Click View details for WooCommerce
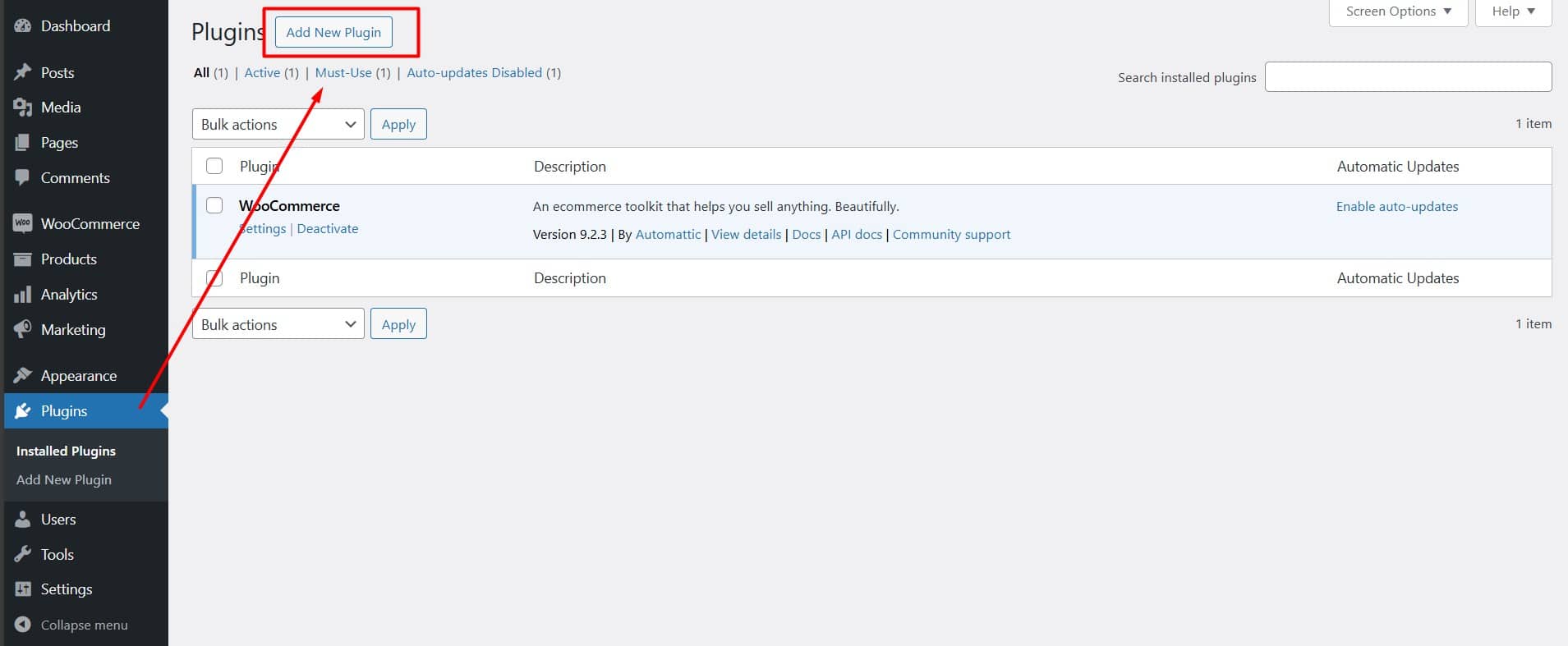The image size is (1568, 646). pos(746,234)
